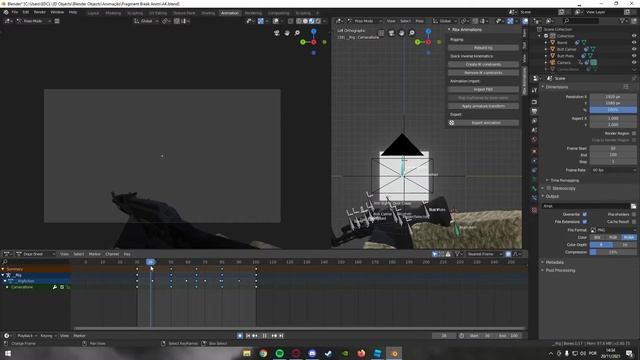Click Create IK constraints button

(x=483, y=64)
